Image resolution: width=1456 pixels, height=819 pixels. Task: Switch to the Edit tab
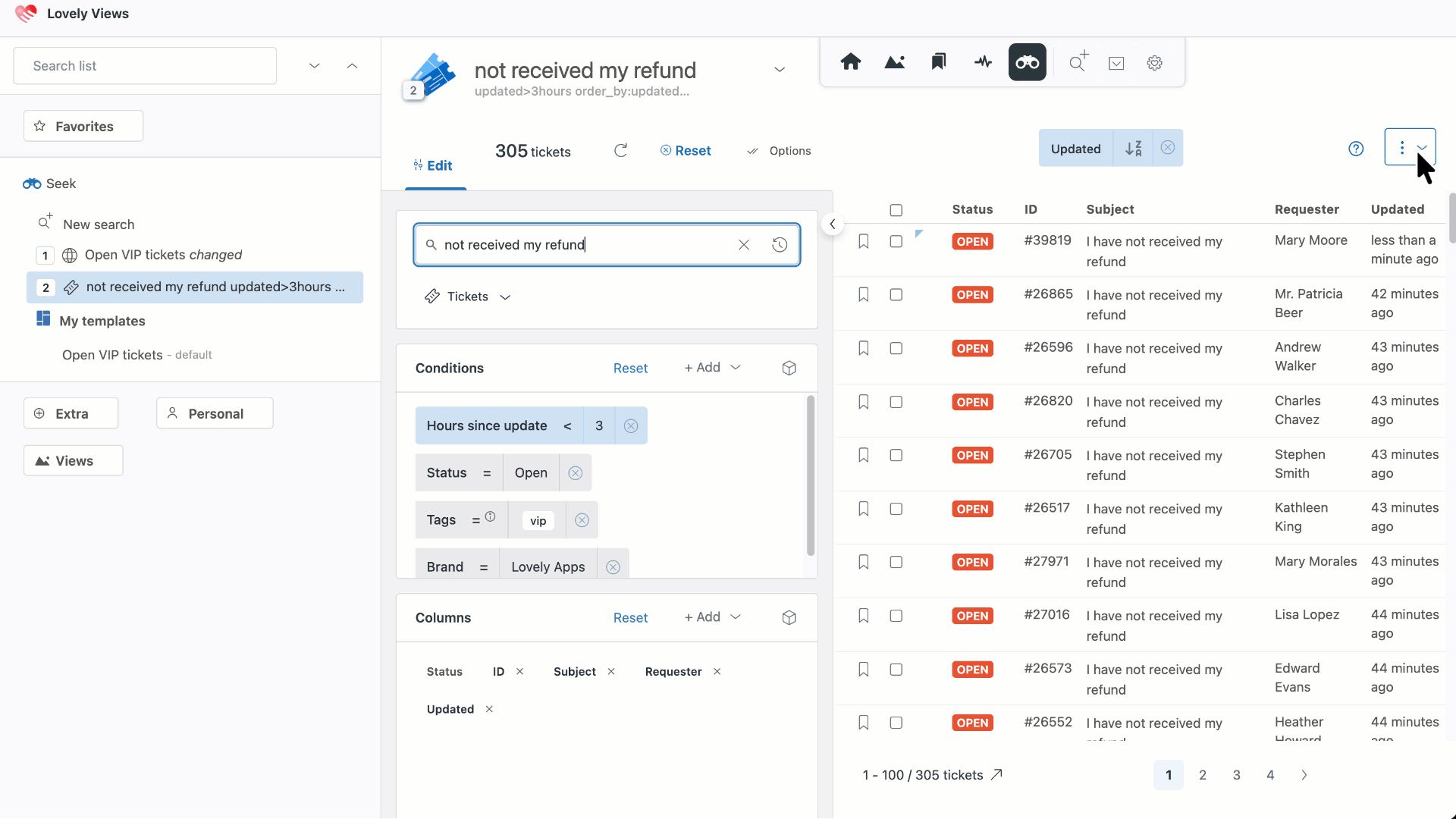pos(433,165)
